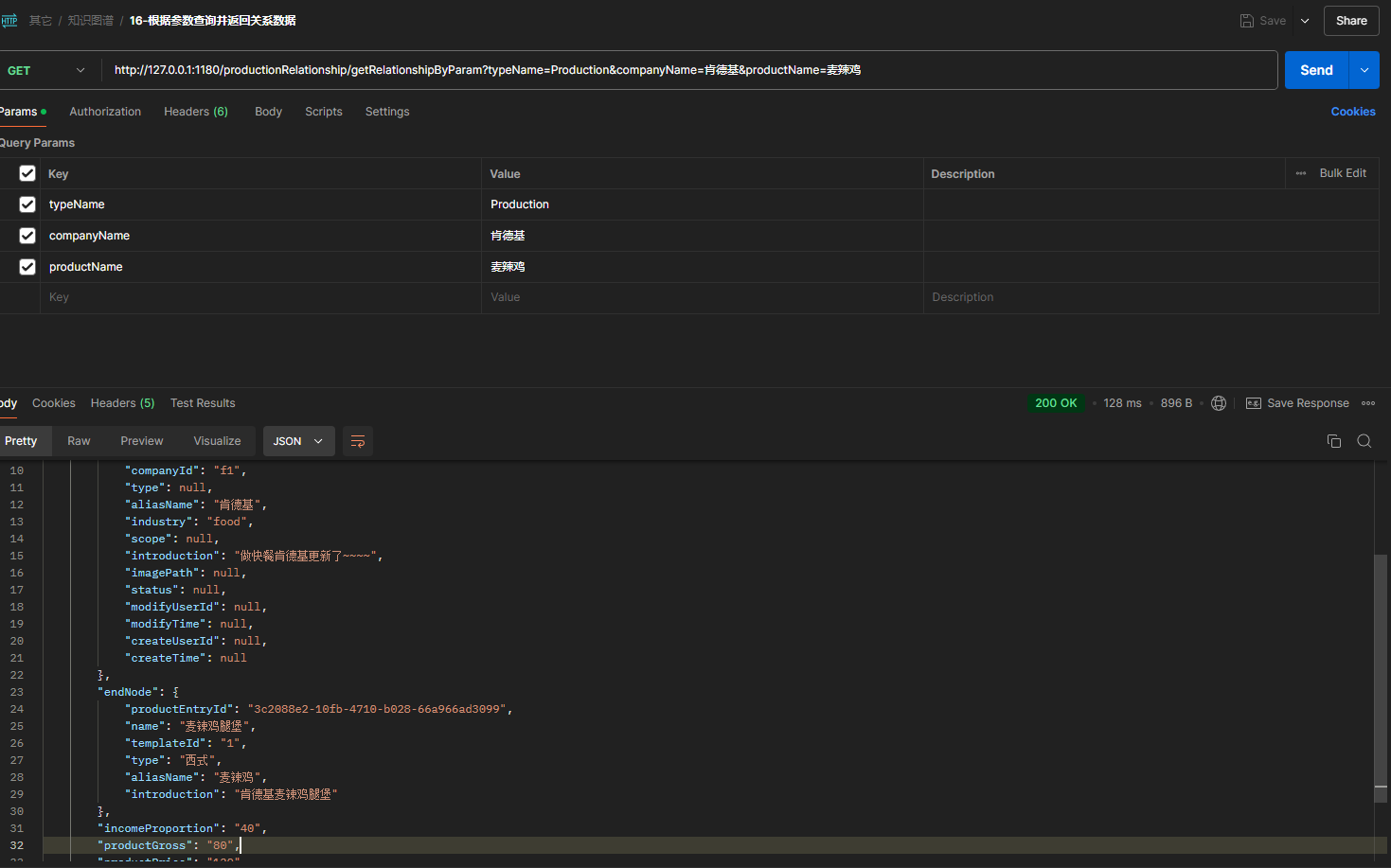Click the copy response icon

tap(1334, 441)
